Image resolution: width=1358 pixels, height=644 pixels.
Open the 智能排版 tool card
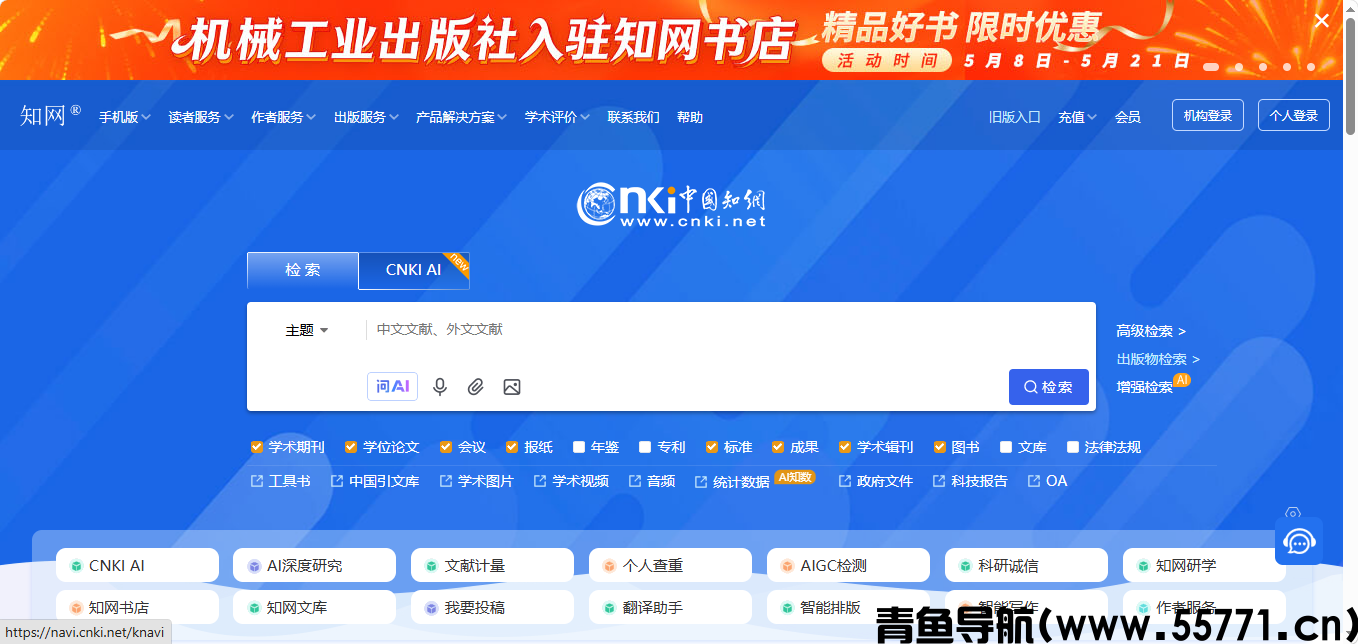pyautogui.click(x=848, y=607)
